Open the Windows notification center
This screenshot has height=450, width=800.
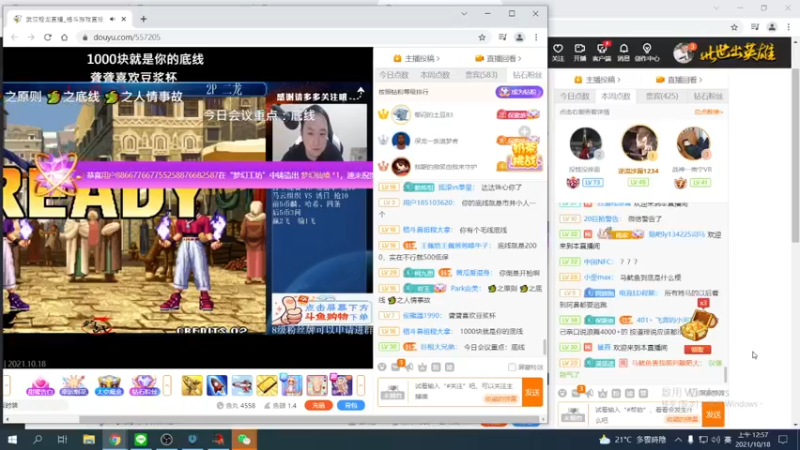click(783, 440)
